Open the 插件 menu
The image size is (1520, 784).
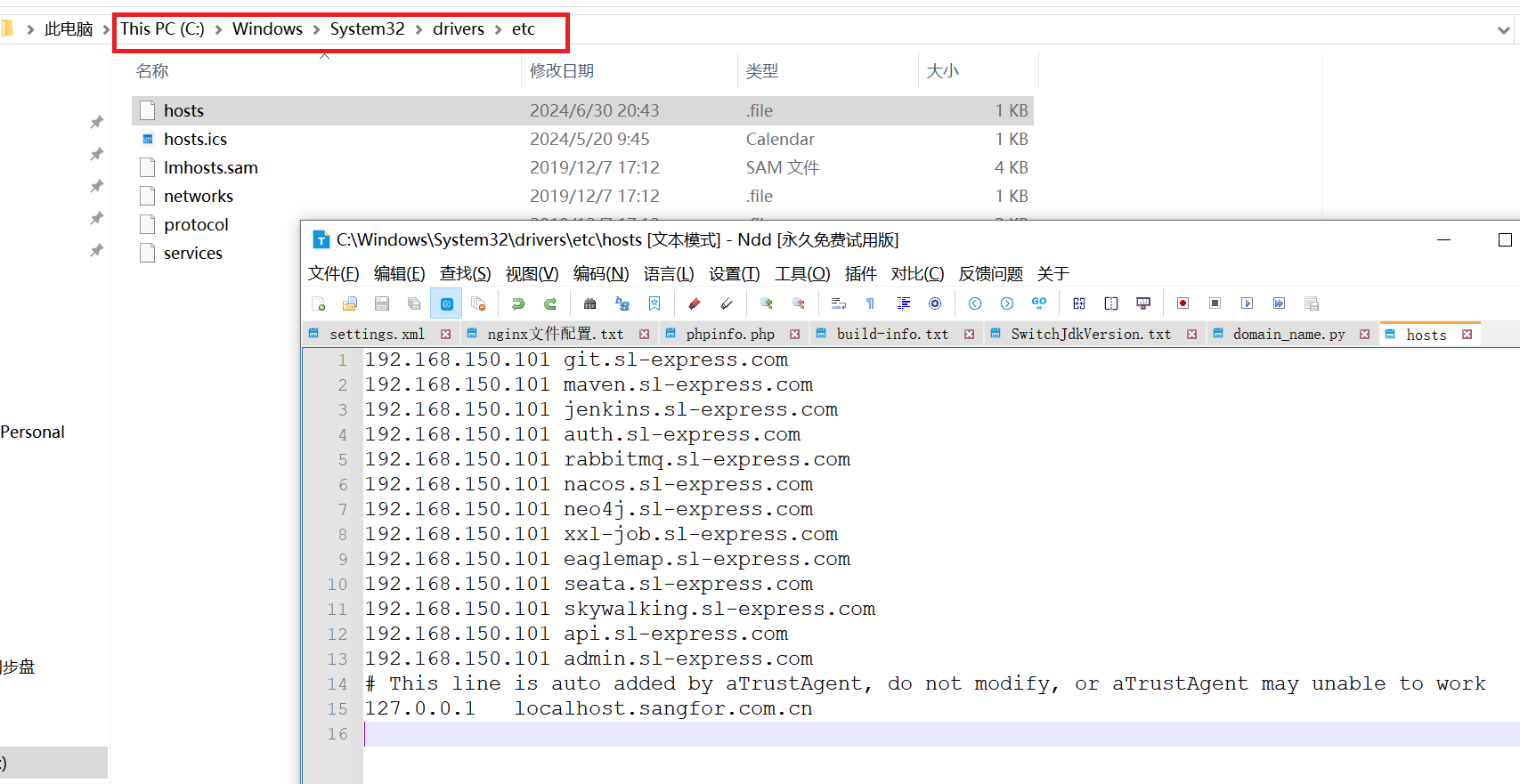click(x=861, y=274)
